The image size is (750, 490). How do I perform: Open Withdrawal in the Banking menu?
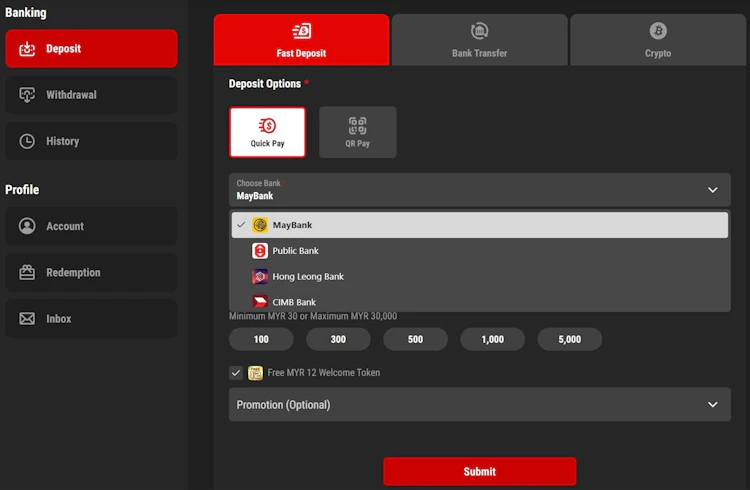pyautogui.click(x=91, y=95)
